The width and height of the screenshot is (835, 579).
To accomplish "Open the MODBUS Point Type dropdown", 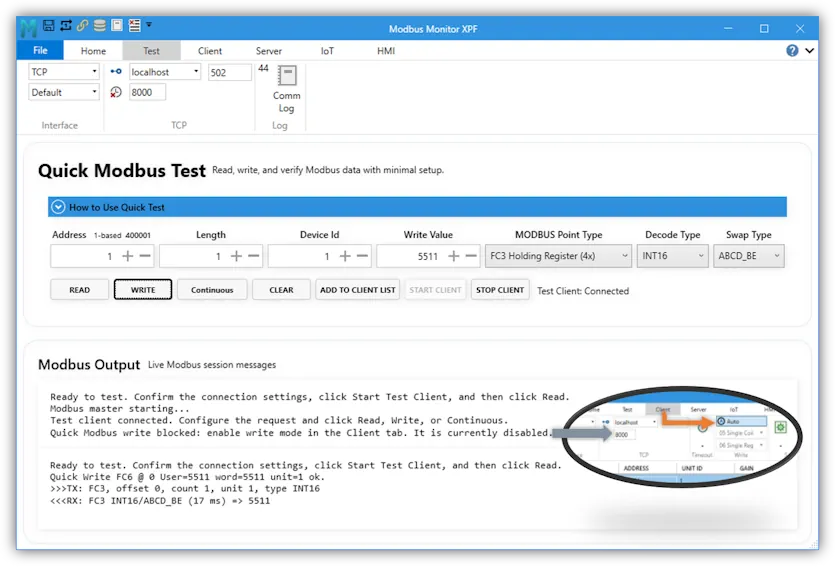I will 558,256.
